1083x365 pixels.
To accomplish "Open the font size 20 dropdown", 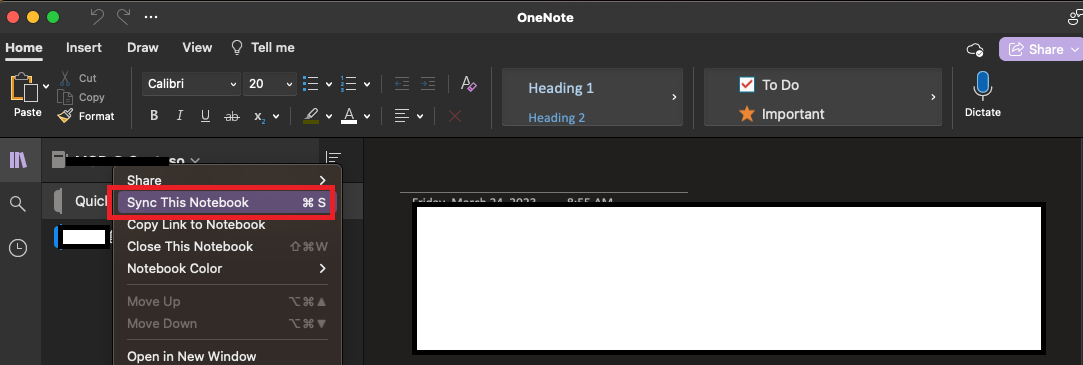I will coord(270,84).
